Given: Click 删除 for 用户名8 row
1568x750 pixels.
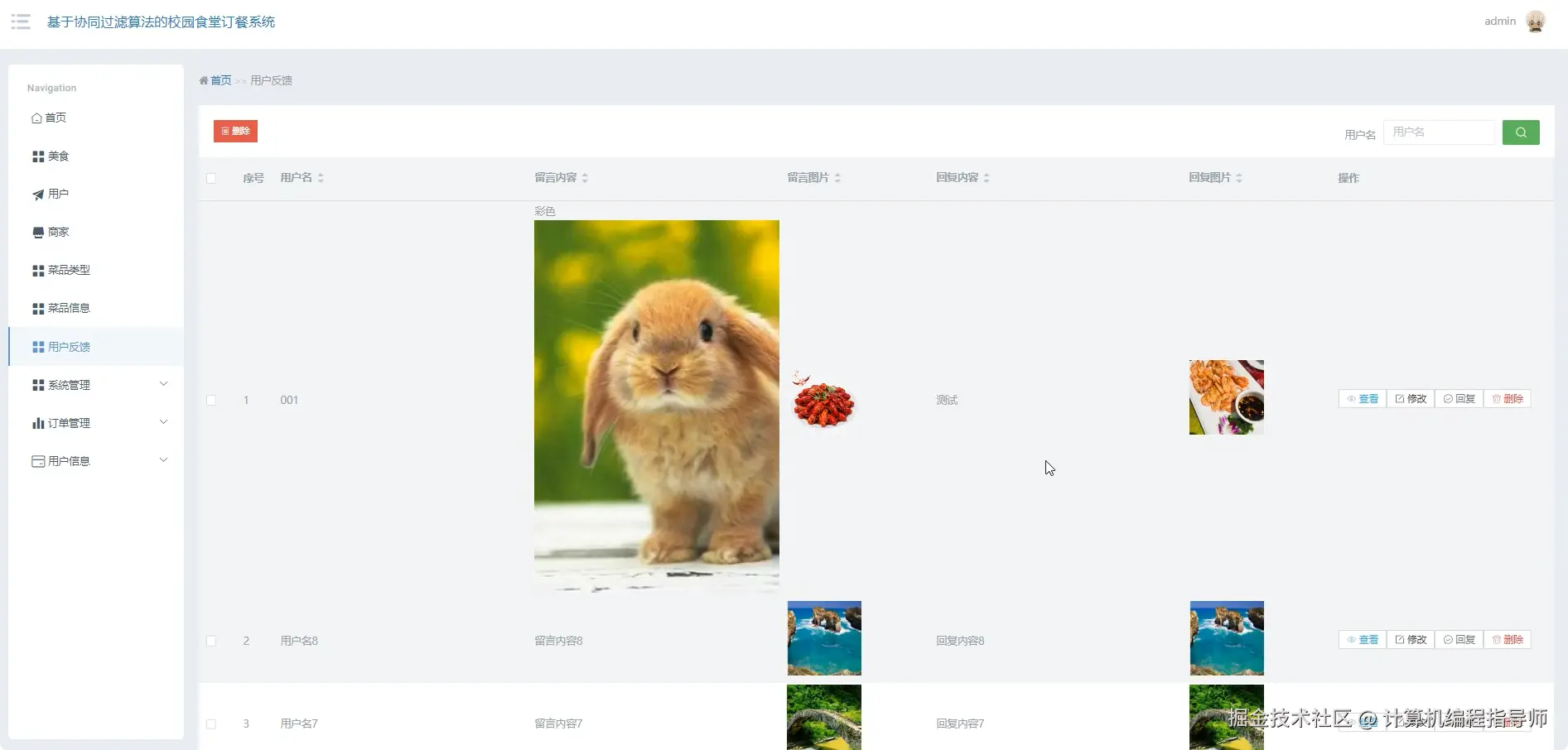Looking at the screenshot, I should click(1507, 640).
